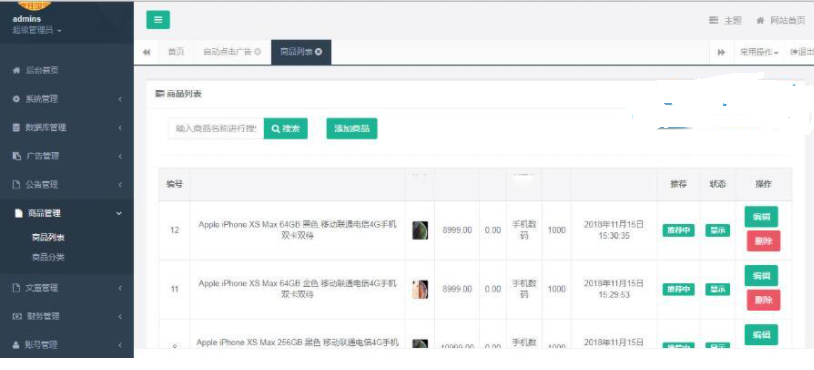Click the home icon beside 后台首页
This screenshot has width=814, height=370.
tap(16, 70)
